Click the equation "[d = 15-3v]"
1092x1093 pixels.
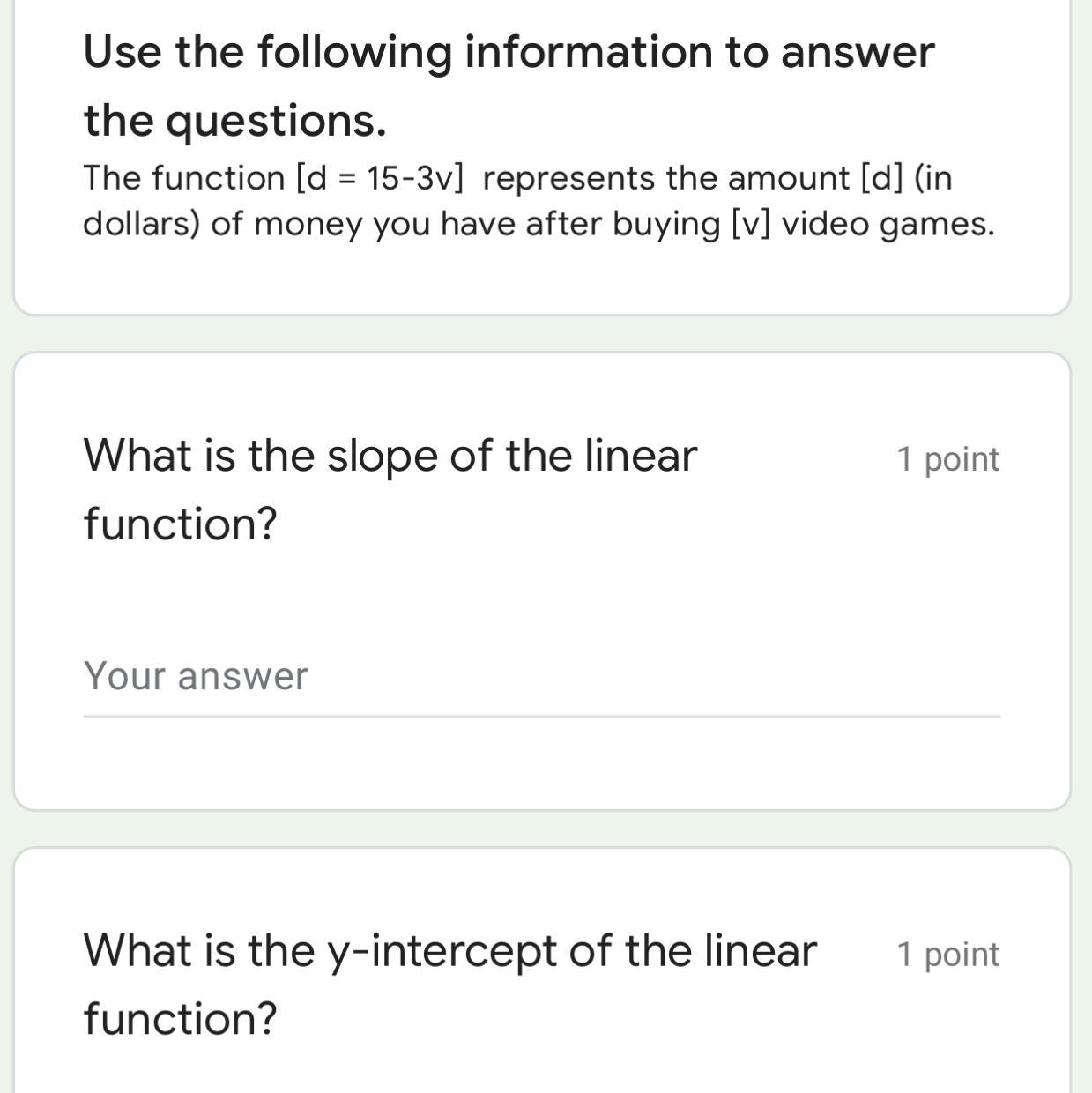pyautogui.click(x=379, y=178)
